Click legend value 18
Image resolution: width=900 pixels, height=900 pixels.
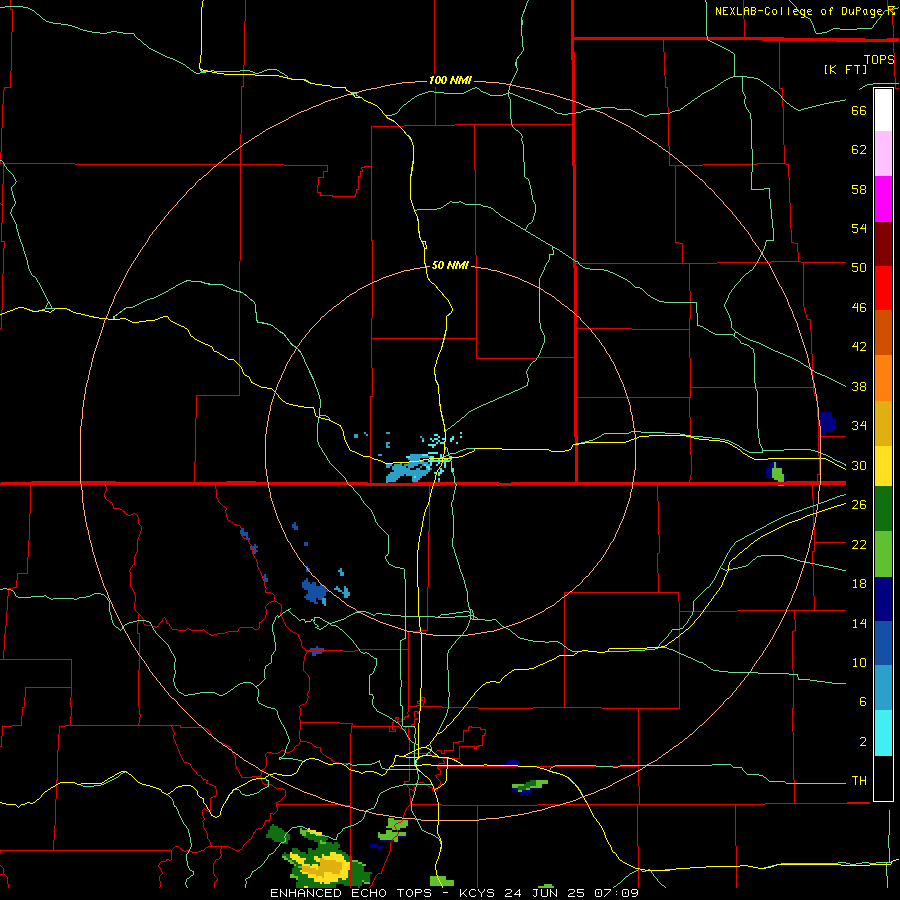pos(859,584)
